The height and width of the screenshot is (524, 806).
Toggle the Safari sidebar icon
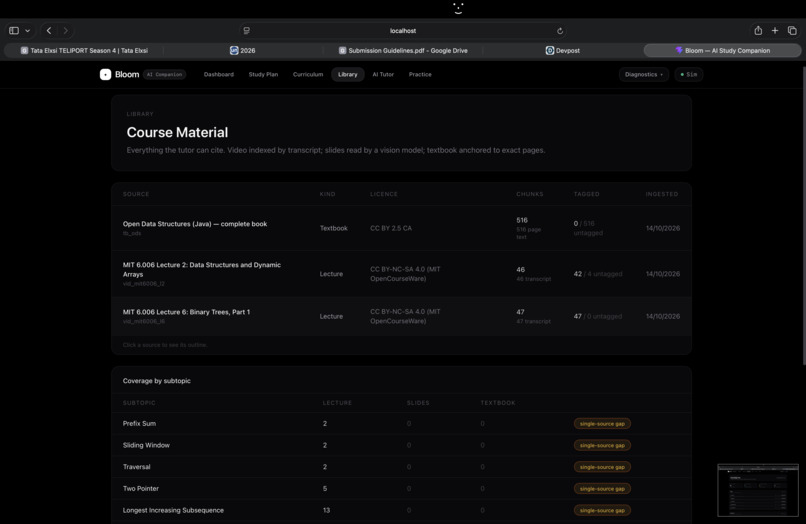tap(14, 31)
